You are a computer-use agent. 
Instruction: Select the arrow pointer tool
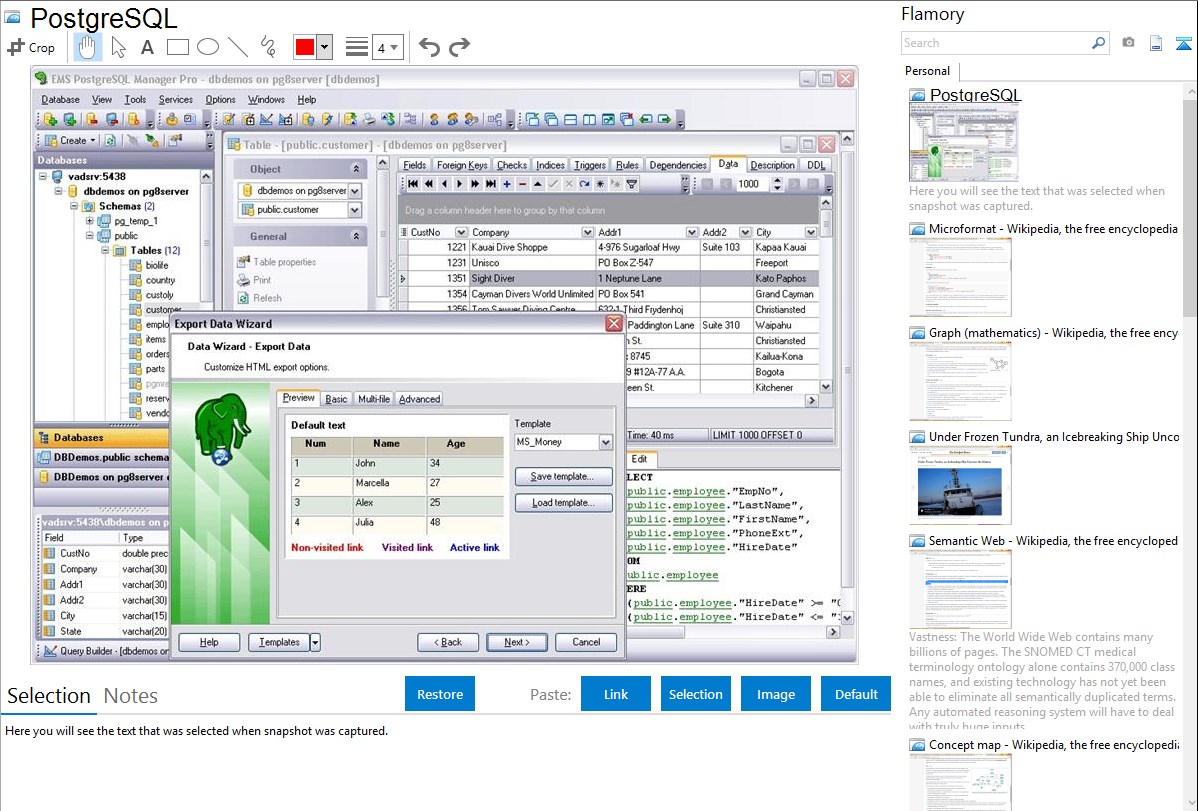coord(118,47)
